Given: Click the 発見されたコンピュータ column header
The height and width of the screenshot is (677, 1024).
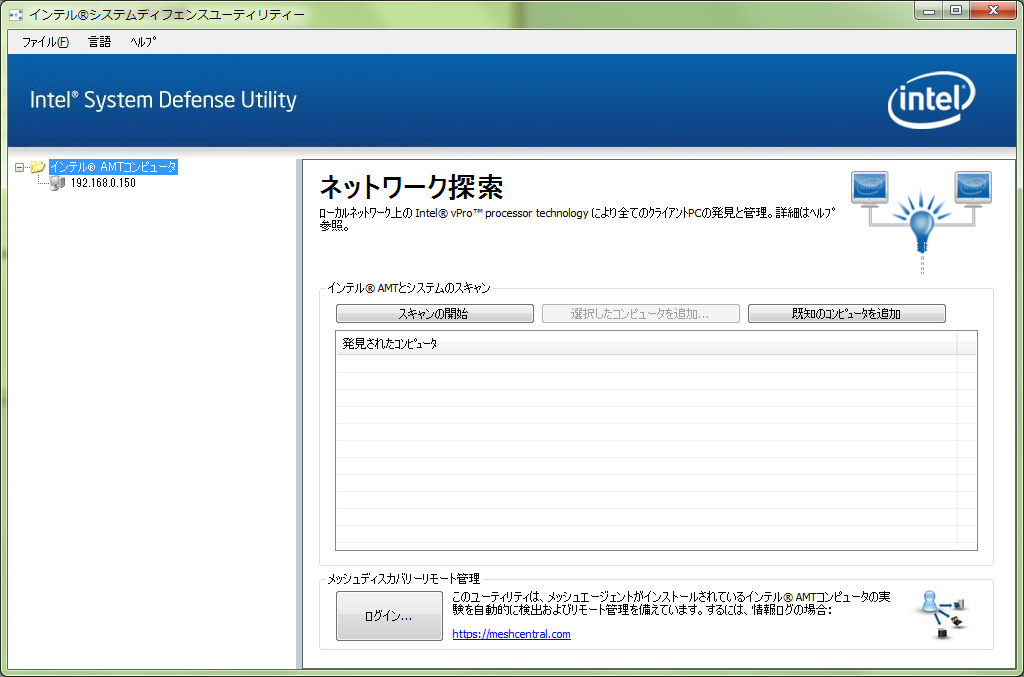Looking at the screenshot, I should [x=647, y=343].
